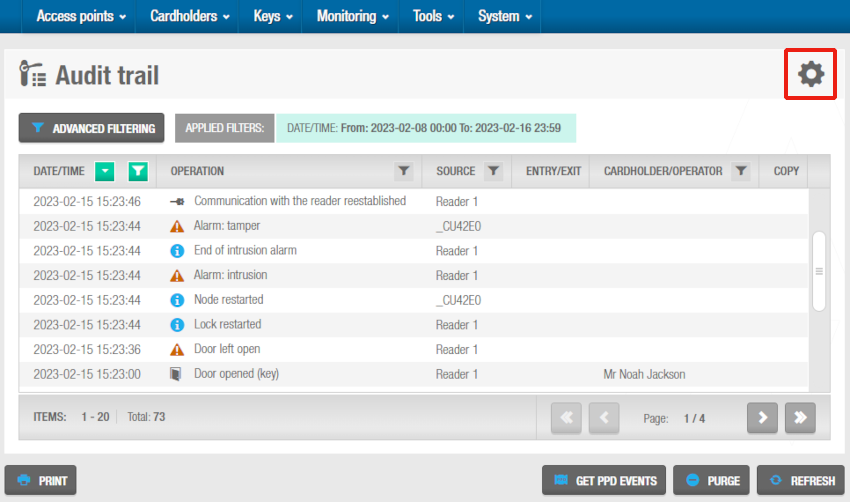Click the vertical scrollbar handle

[x=819, y=271]
